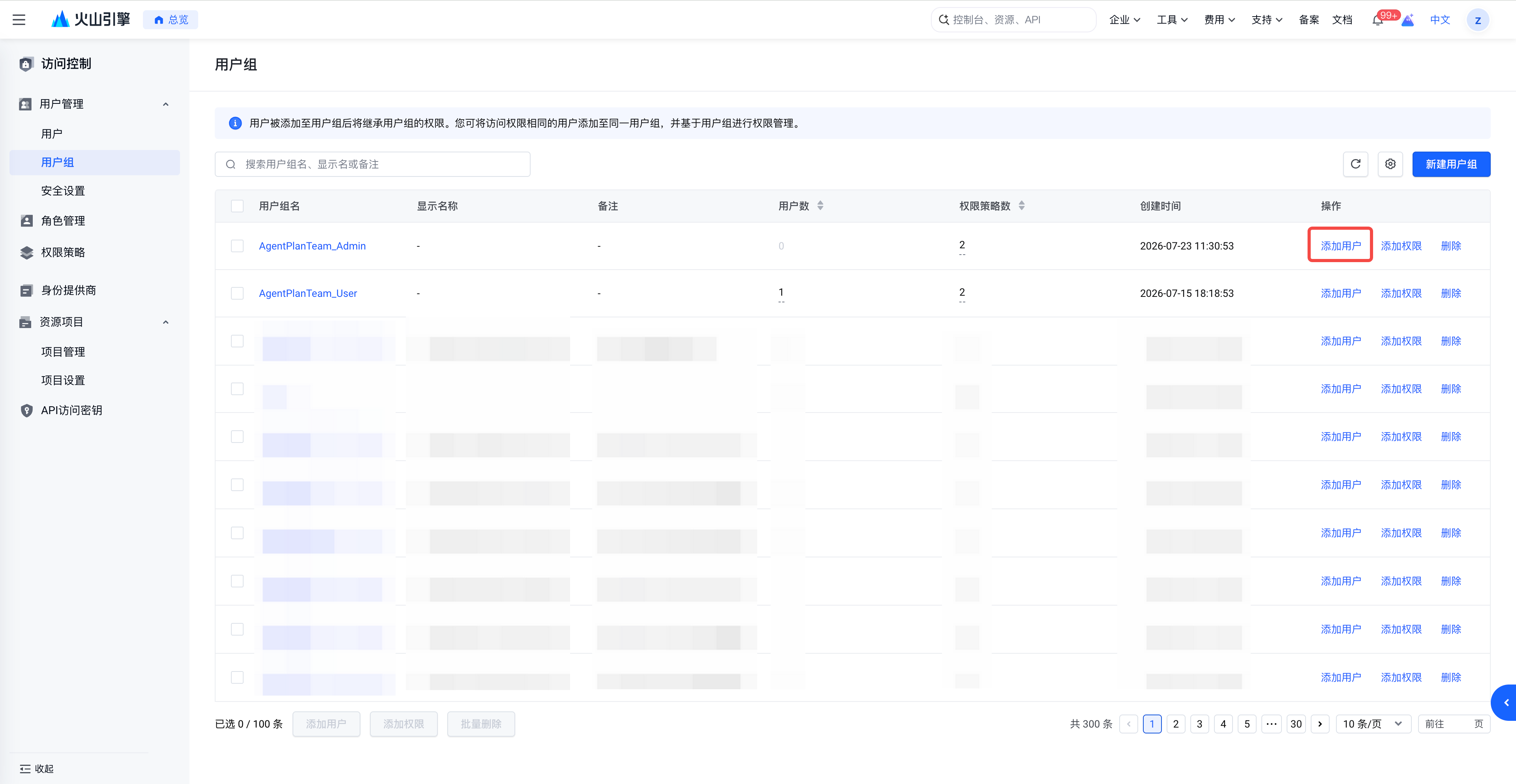1516x784 pixels.
Task: Open 身份提供商 in sidebar
Action: pos(68,290)
